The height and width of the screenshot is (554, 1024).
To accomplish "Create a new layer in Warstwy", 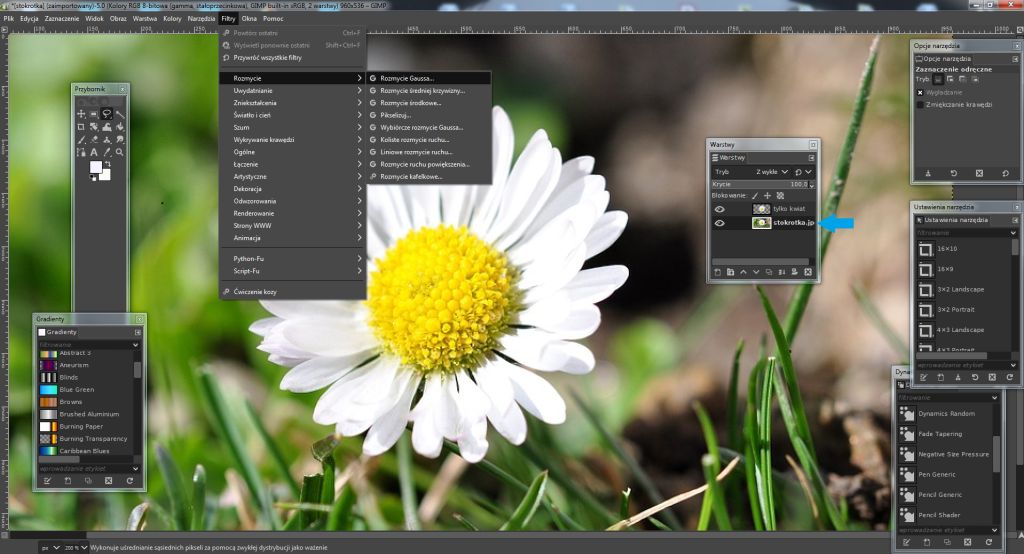I will (x=717, y=272).
